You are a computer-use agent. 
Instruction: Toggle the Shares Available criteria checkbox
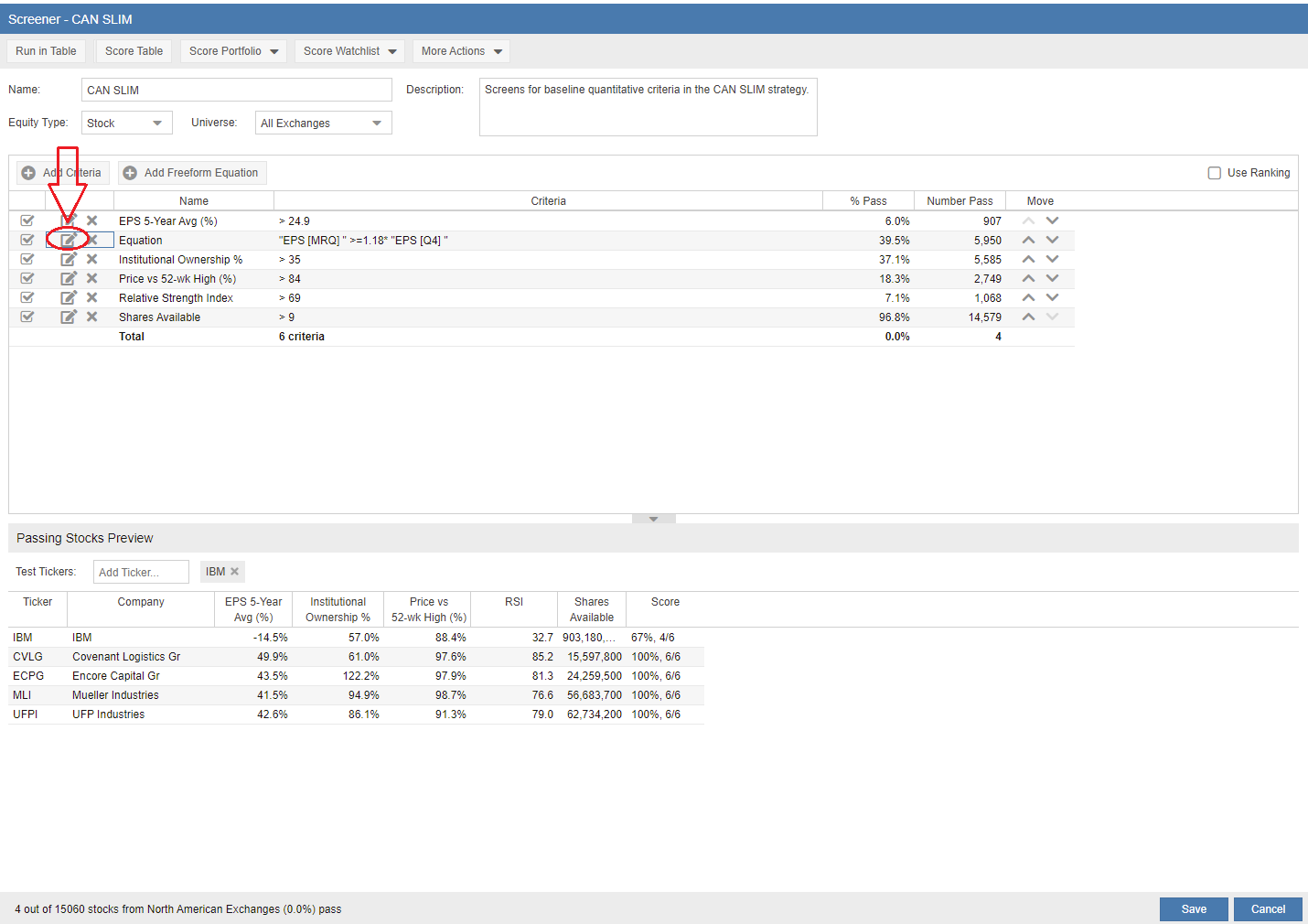pos(27,317)
